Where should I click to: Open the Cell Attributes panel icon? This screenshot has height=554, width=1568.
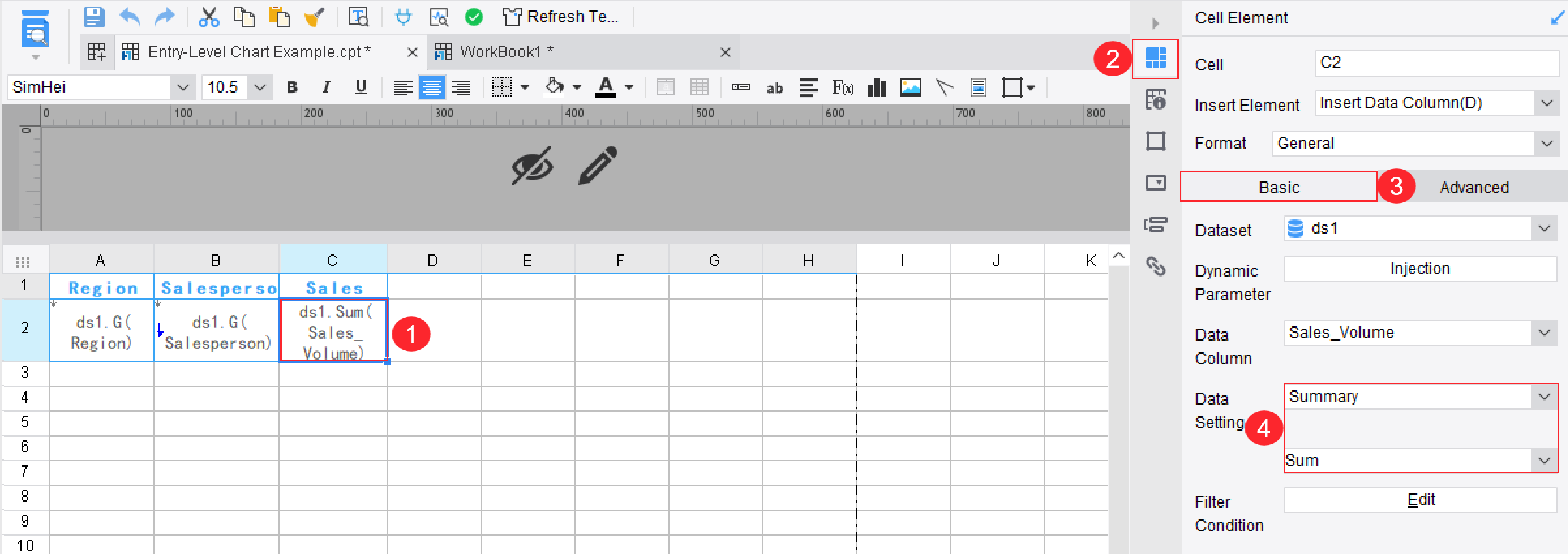(1155, 100)
